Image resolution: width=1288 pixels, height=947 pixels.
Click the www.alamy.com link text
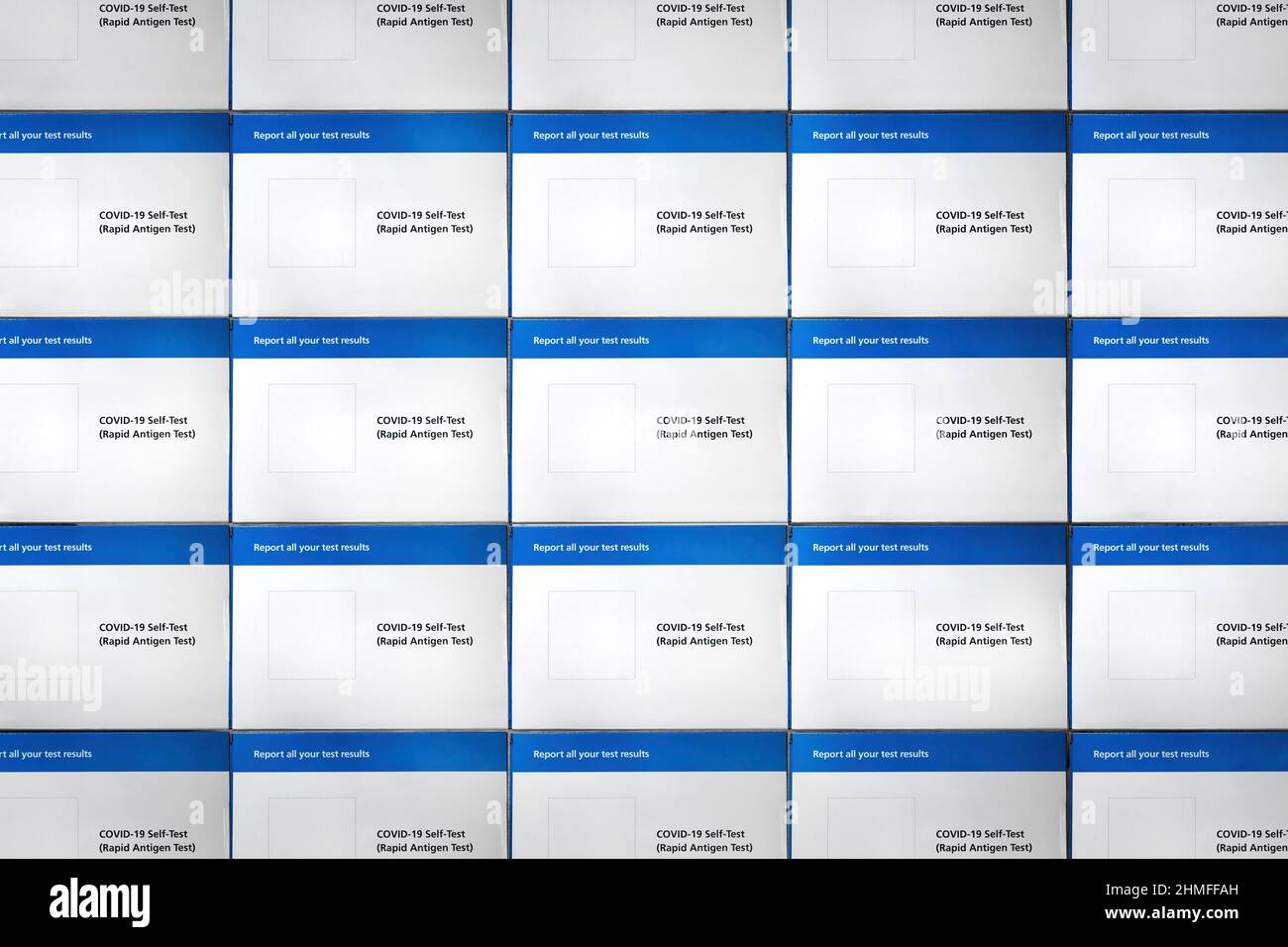[1170, 913]
